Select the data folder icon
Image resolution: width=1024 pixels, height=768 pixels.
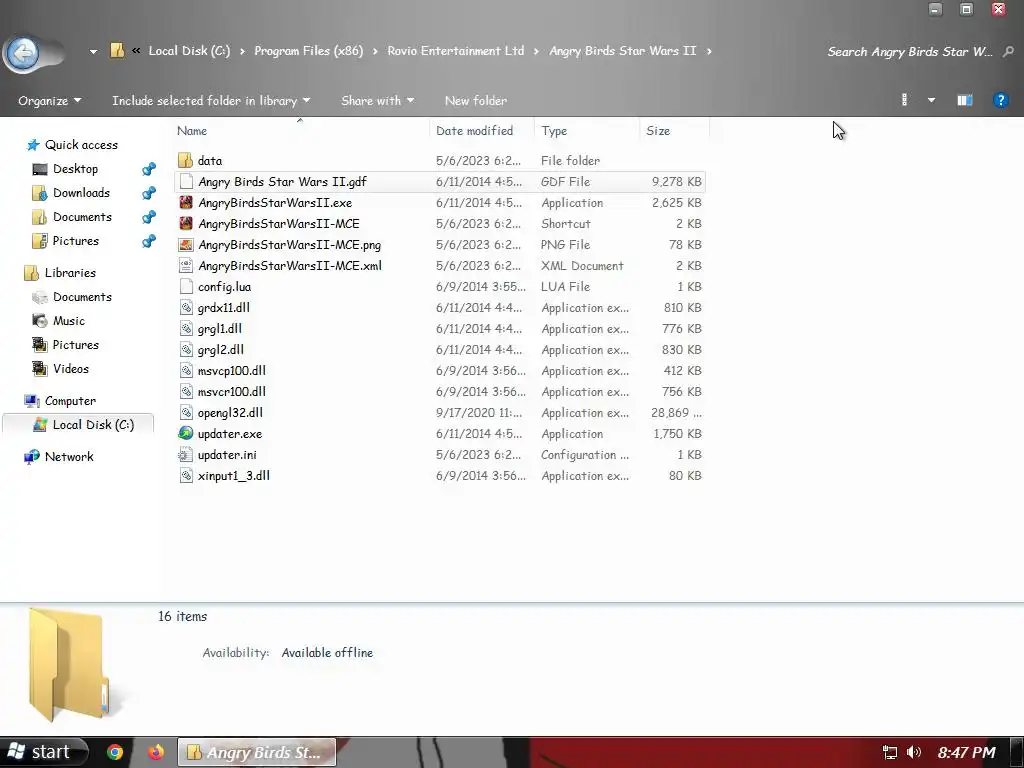point(185,161)
